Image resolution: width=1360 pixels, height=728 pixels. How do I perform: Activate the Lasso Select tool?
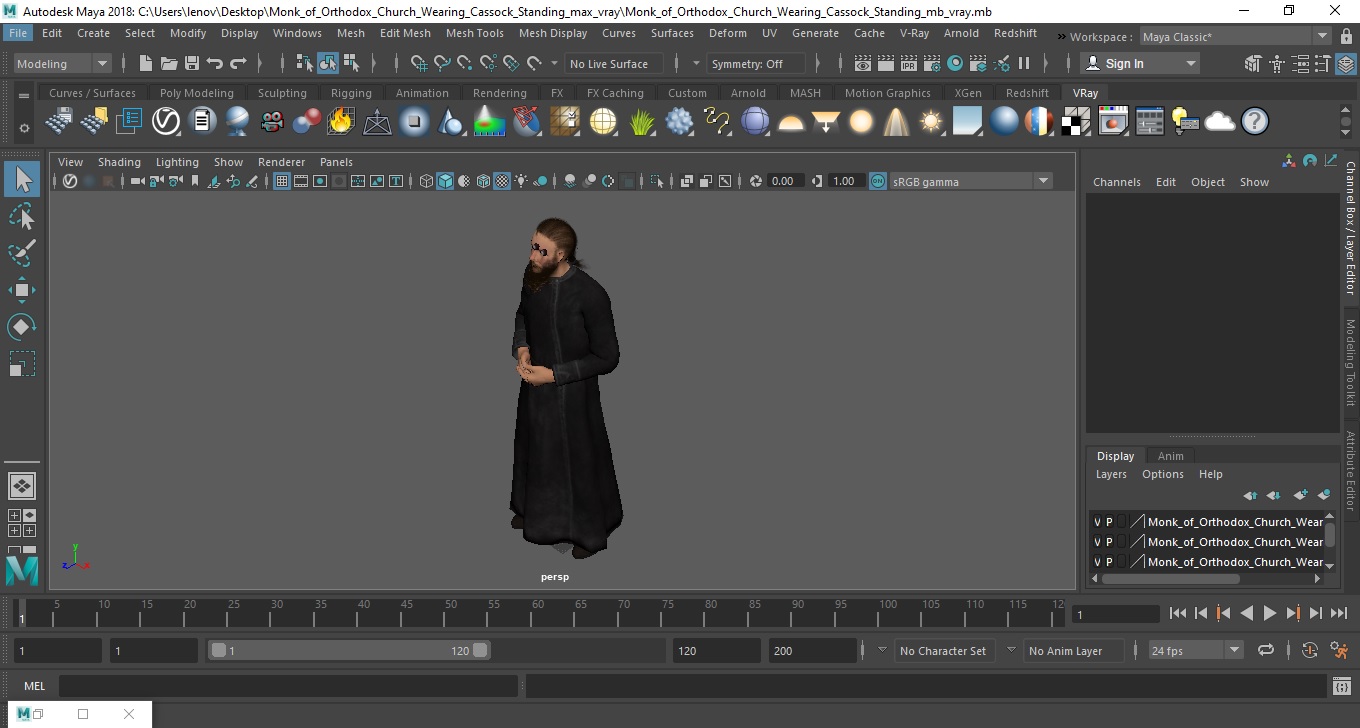(x=22, y=216)
